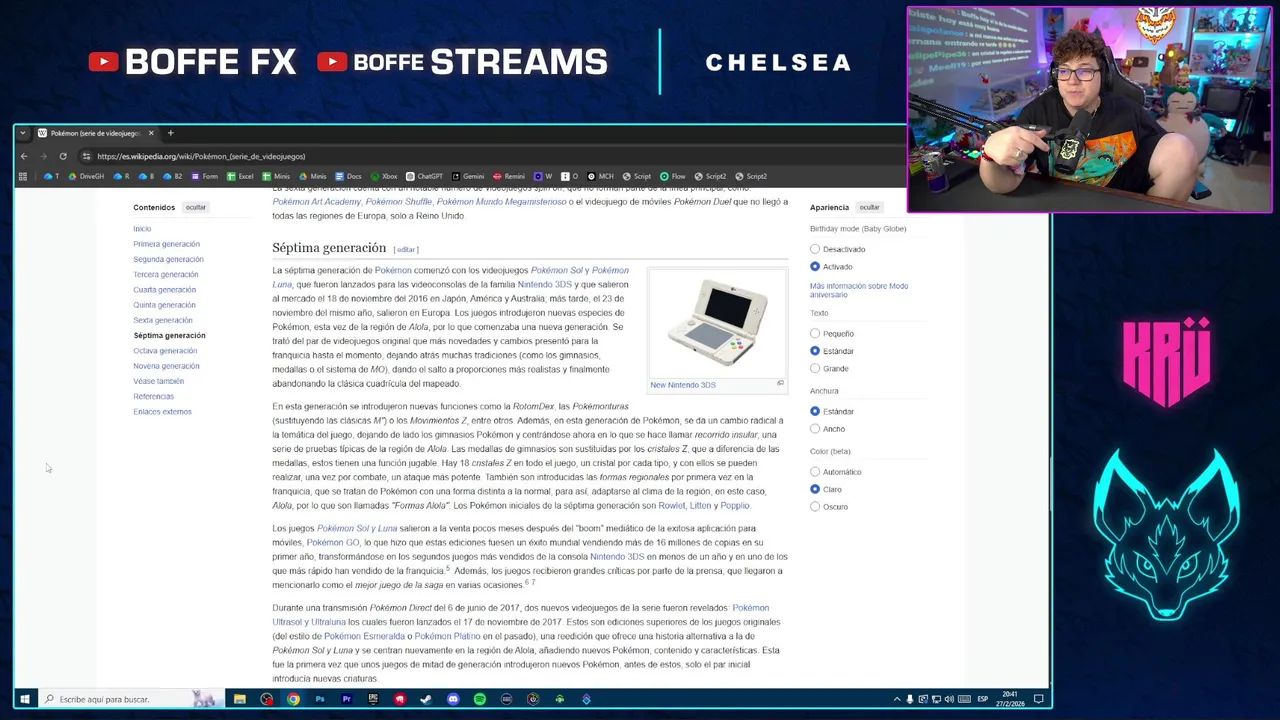Open the DriveGH bookmark

pos(86,176)
